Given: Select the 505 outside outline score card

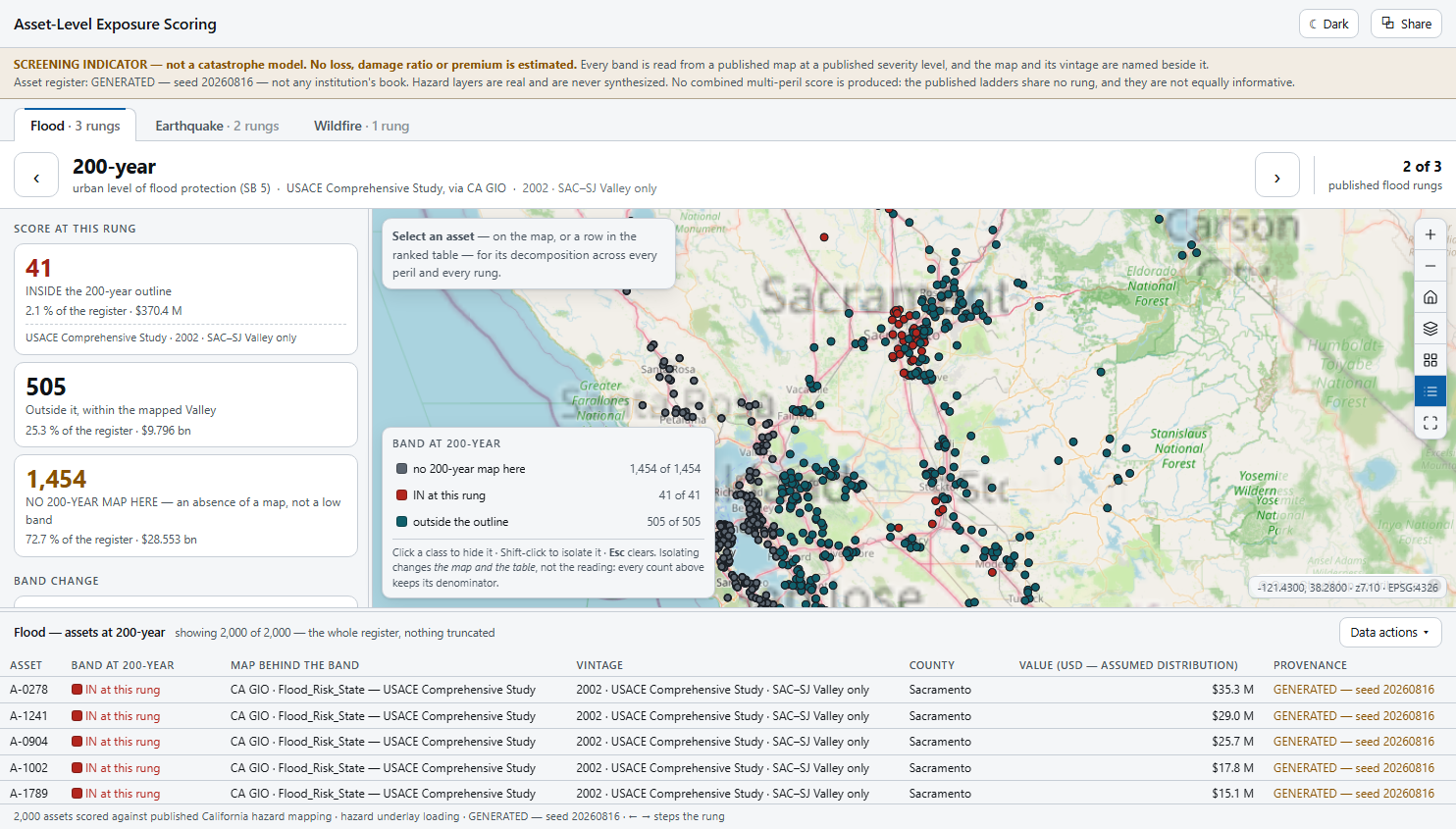Looking at the screenshot, I should coord(185,404).
